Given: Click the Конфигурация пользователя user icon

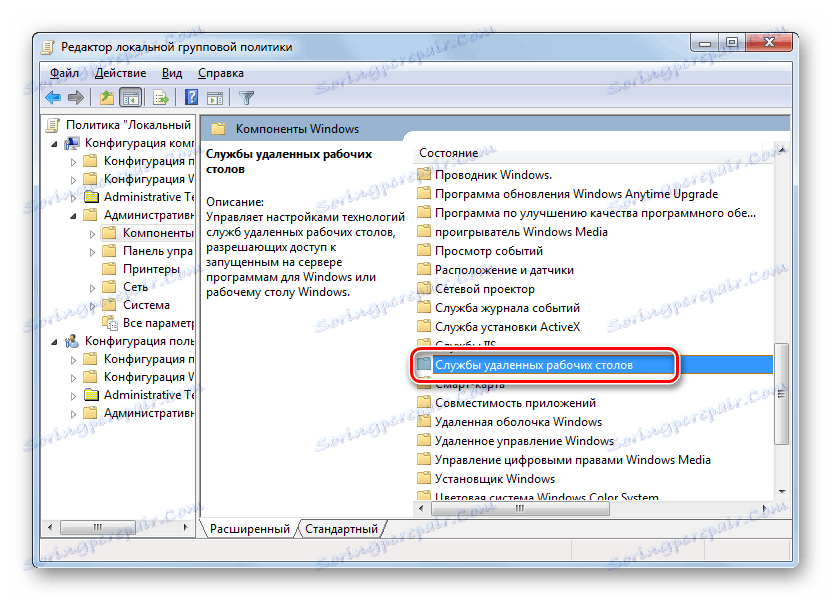Looking at the screenshot, I should [x=72, y=341].
